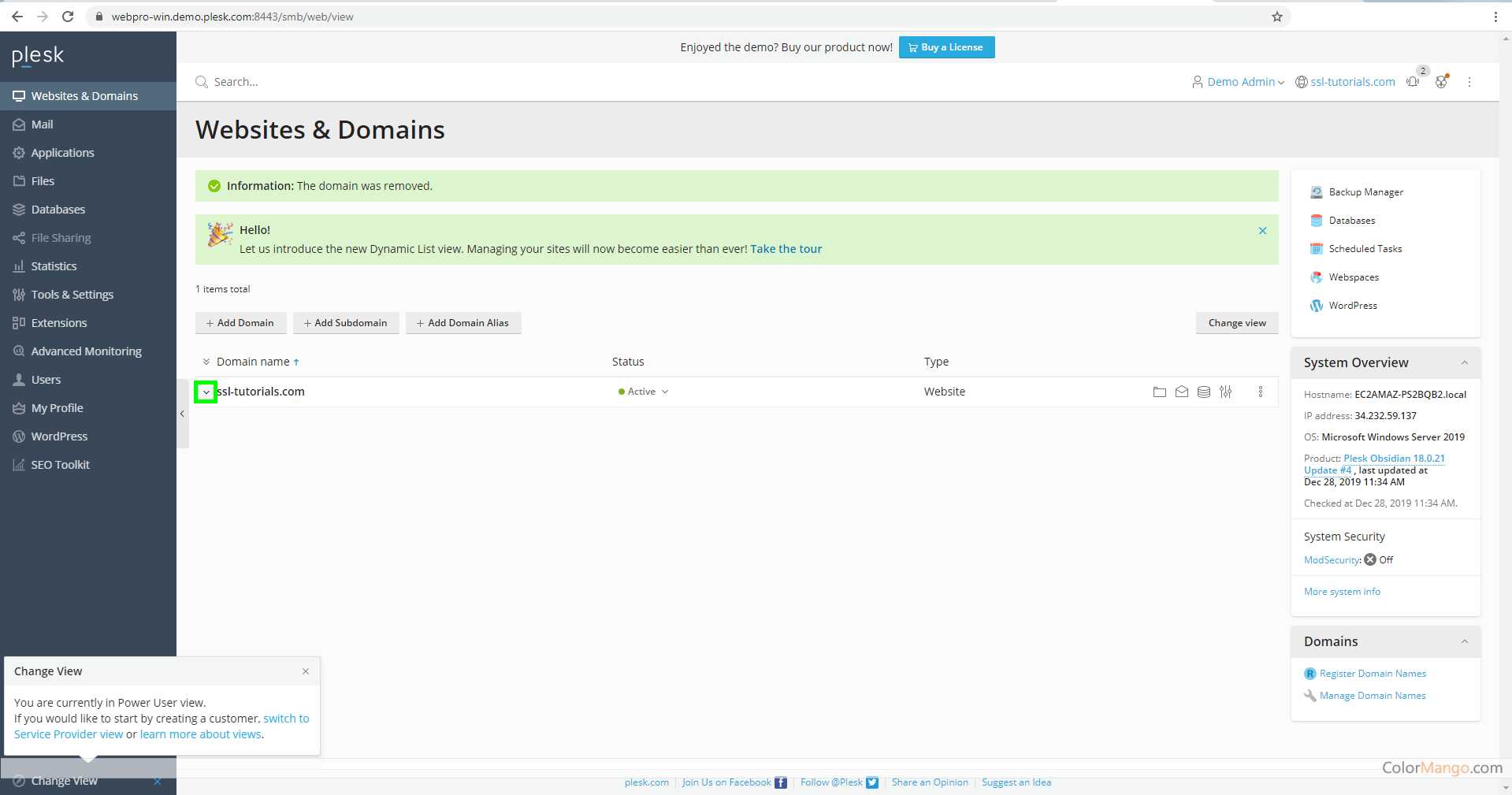Expand the ssl-tutorials.com row details
The height and width of the screenshot is (795, 1512).
click(206, 392)
